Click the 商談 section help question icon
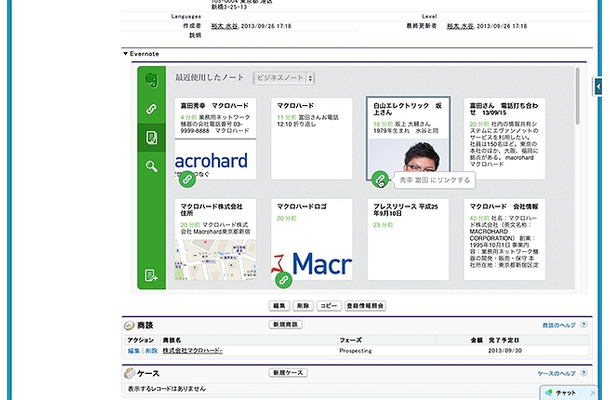Image resolution: width=610 pixels, height=400 pixels. pos(583,325)
